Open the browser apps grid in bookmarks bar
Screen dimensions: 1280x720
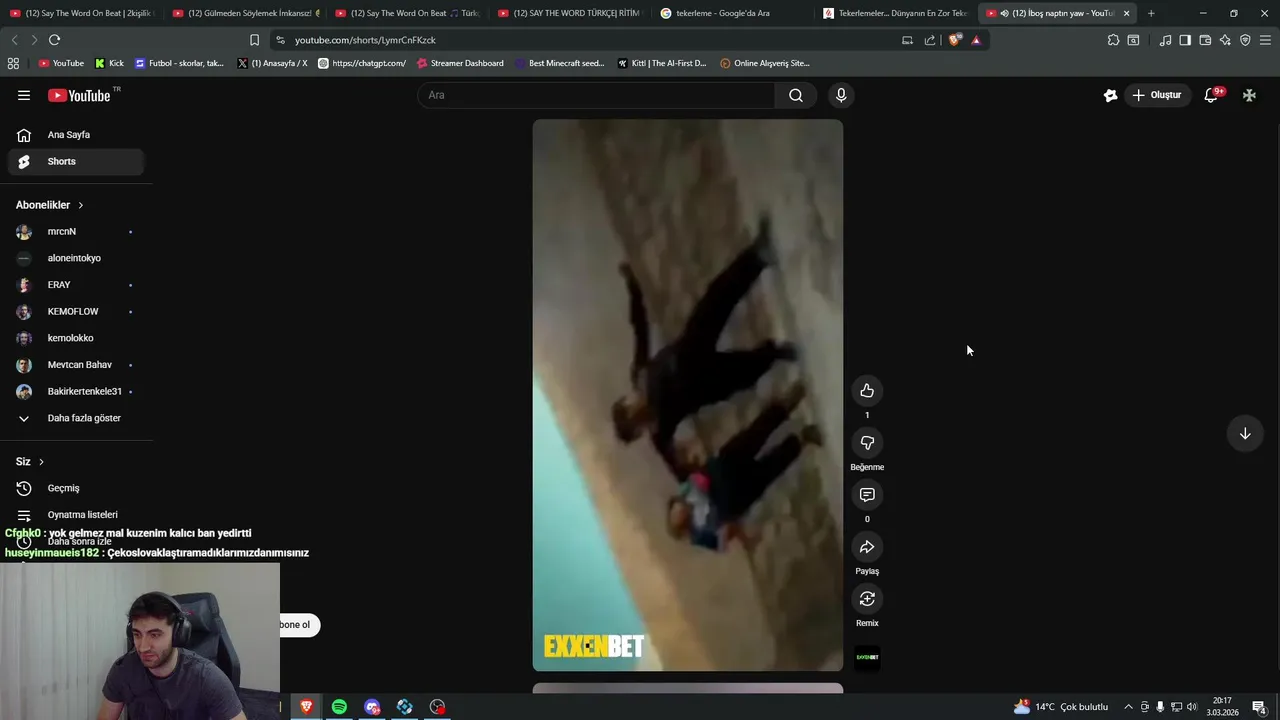click(13, 63)
